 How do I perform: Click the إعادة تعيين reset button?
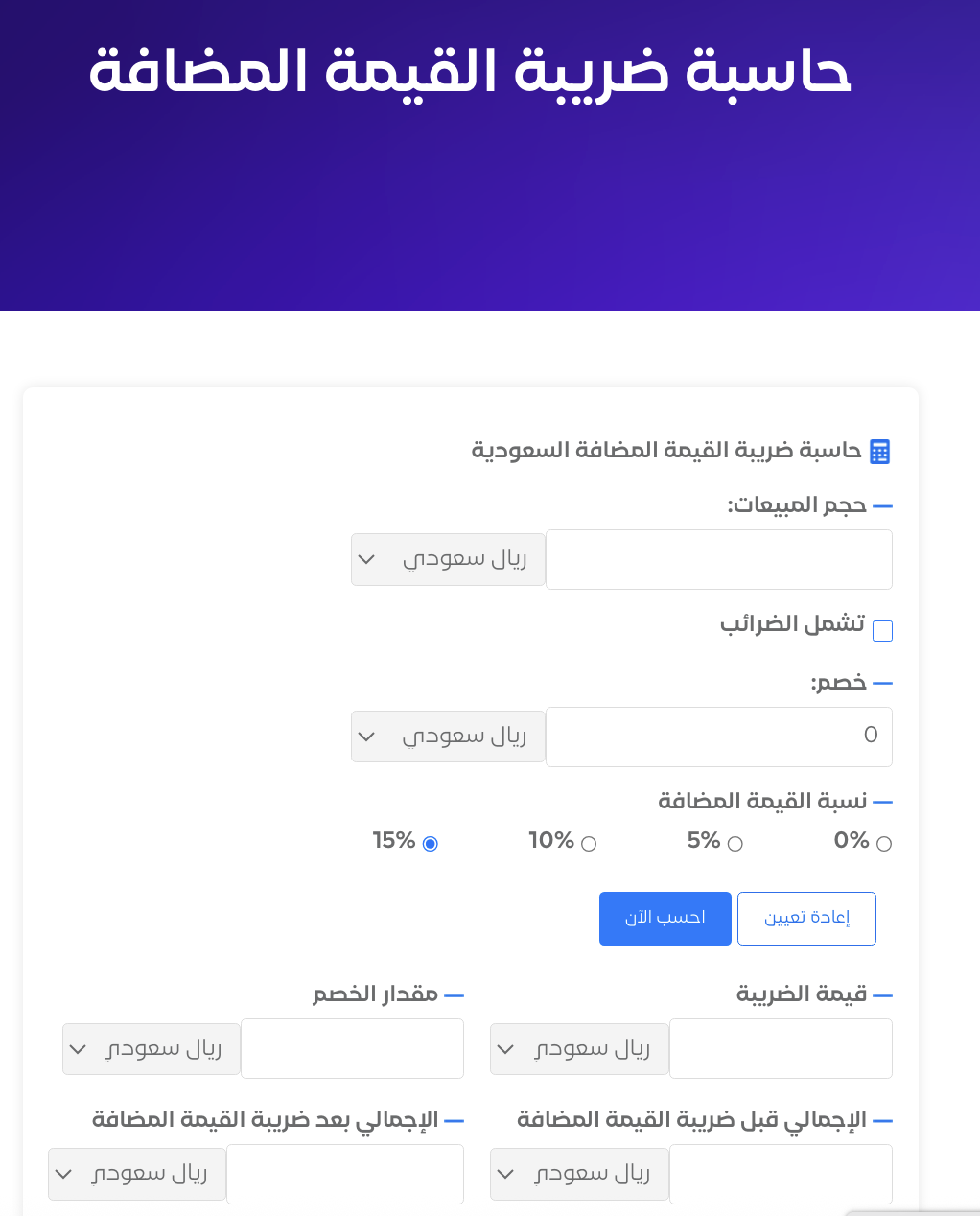tap(806, 918)
